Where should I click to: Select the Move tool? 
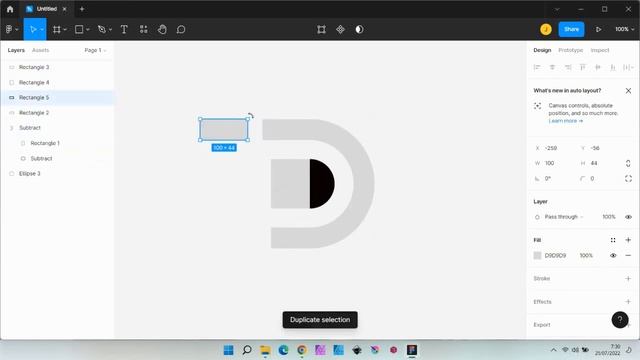[33, 29]
